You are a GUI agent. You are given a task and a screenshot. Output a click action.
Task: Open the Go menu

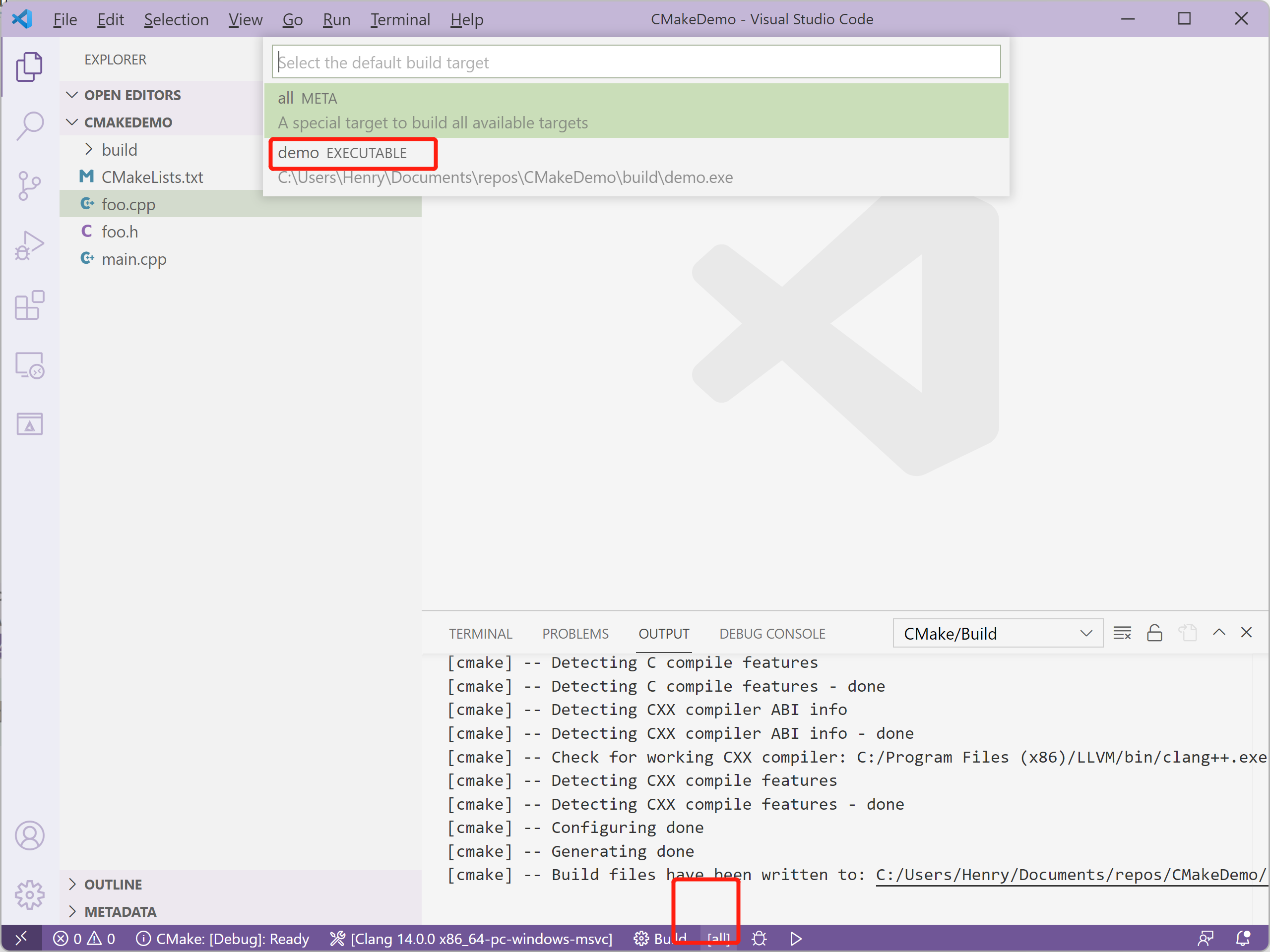(292, 19)
